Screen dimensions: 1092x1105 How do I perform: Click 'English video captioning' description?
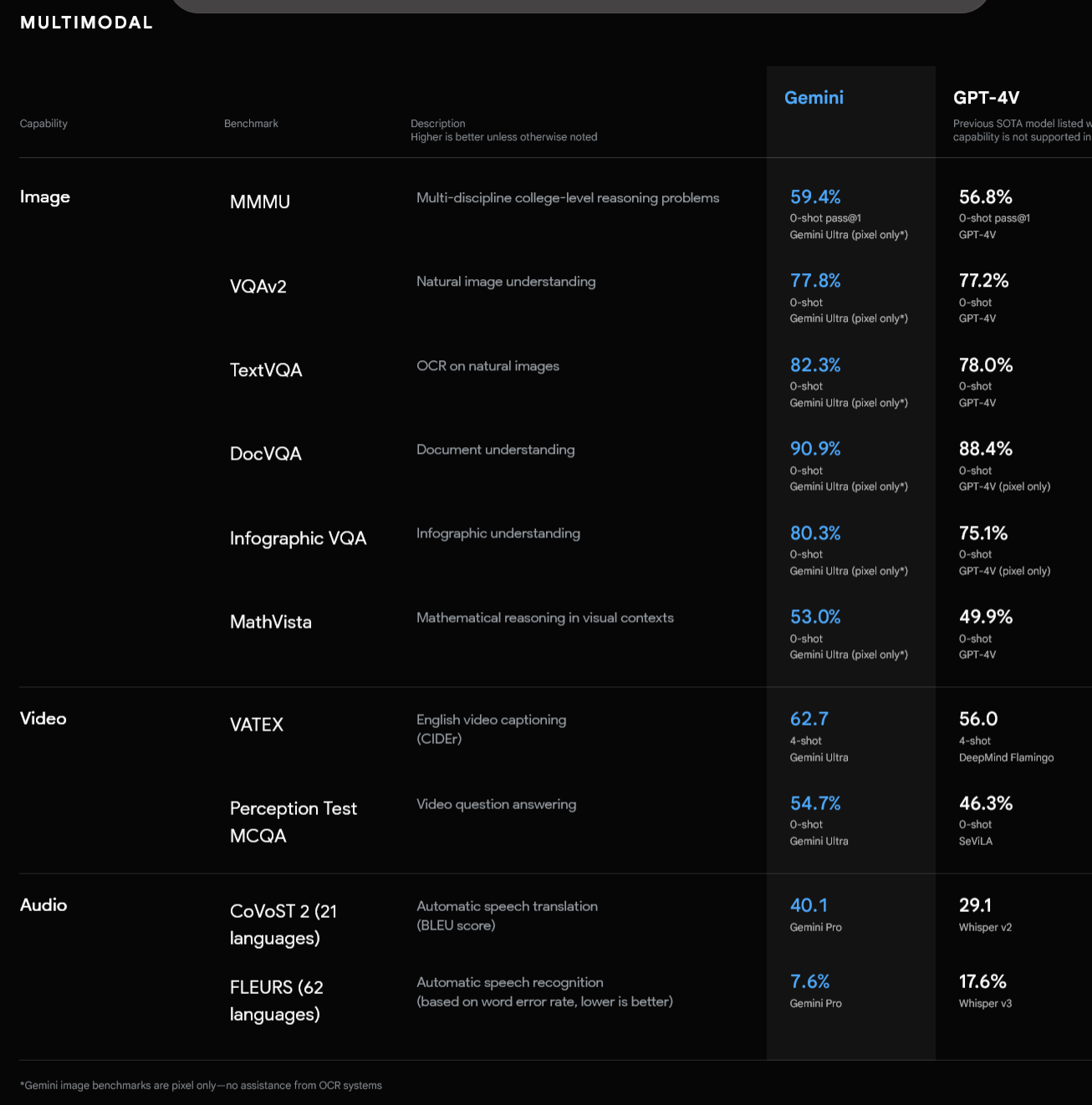(492, 720)
